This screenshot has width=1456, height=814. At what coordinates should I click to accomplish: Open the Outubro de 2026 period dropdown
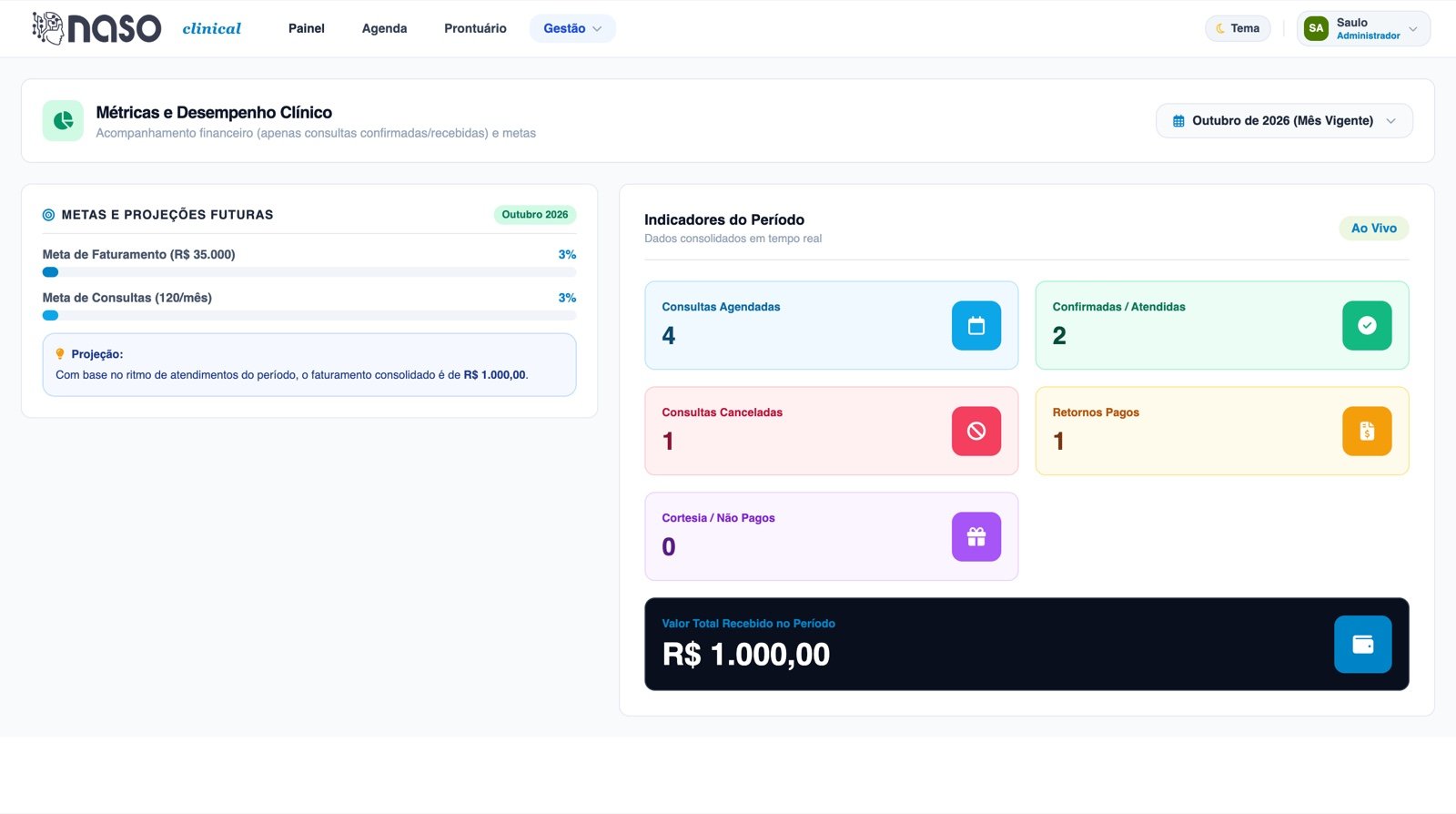point(1284,121)
